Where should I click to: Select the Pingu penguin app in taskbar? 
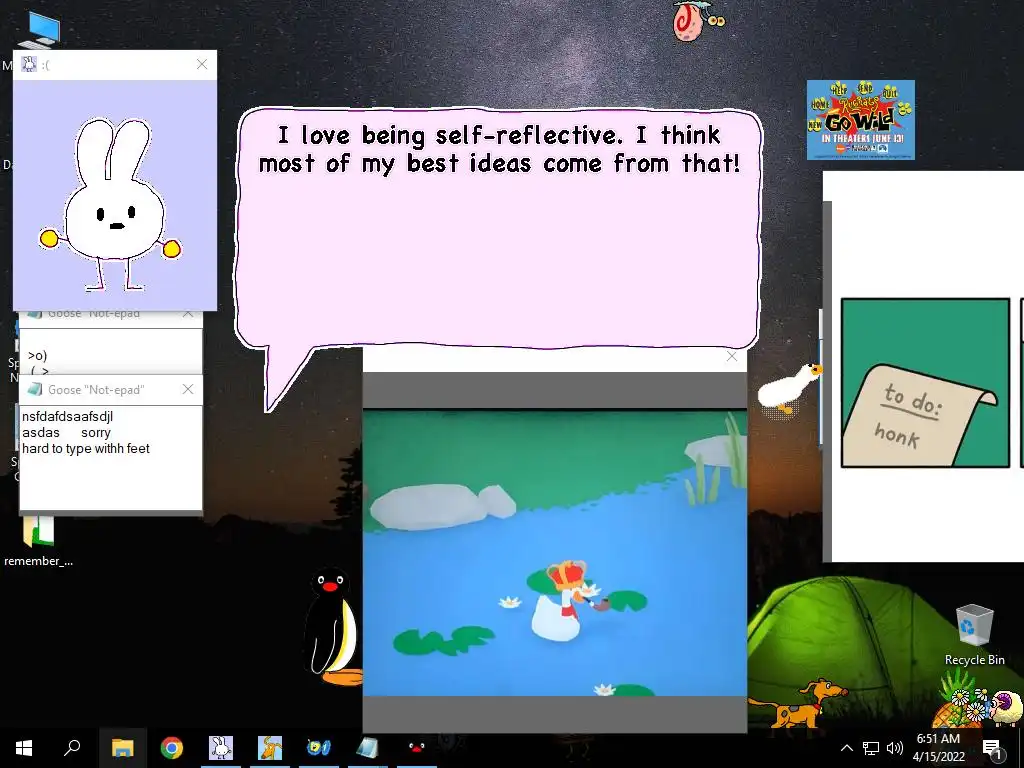click(416, 747)
